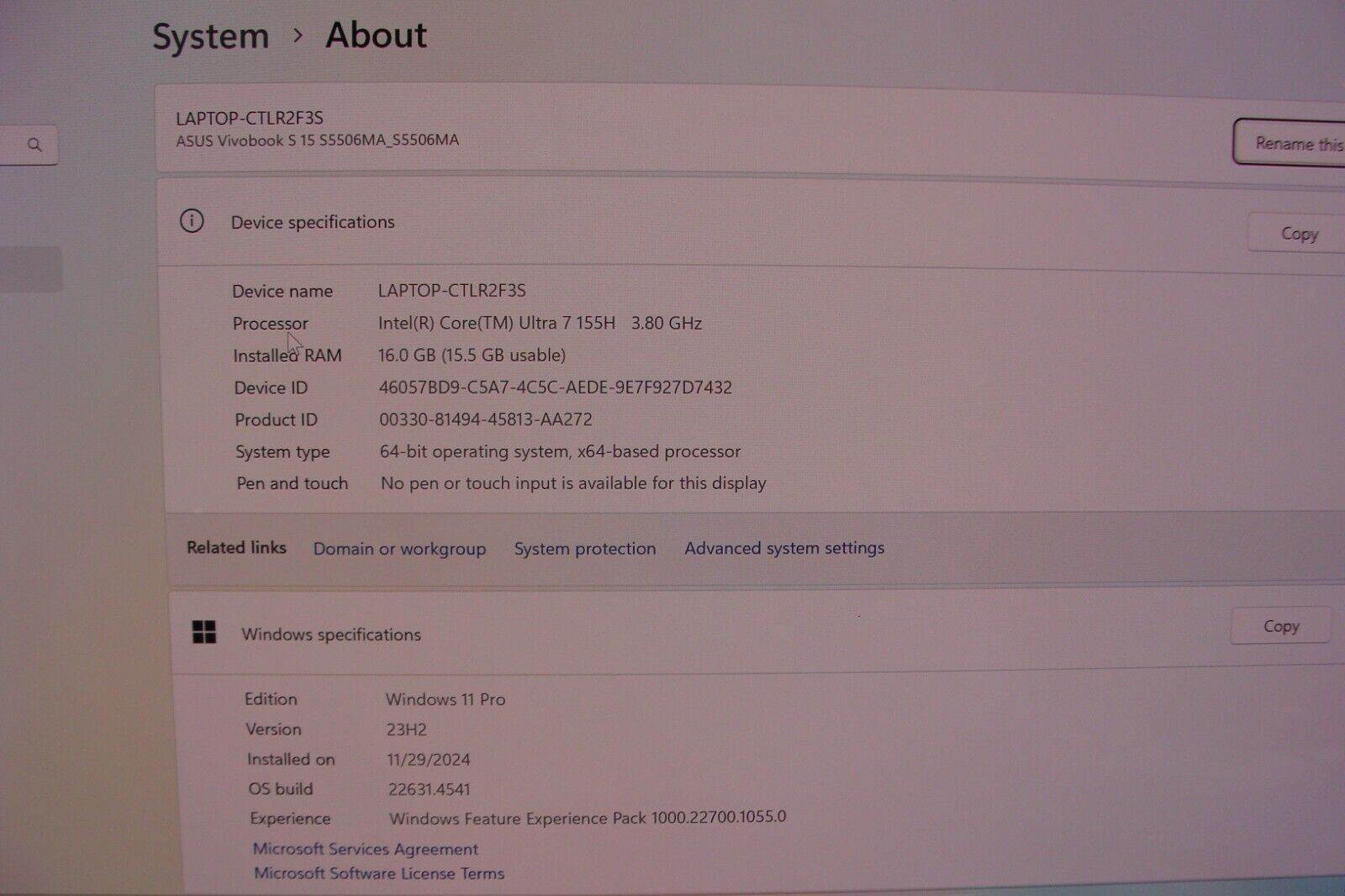Go back to System in breadcrumb

[210, 37]
